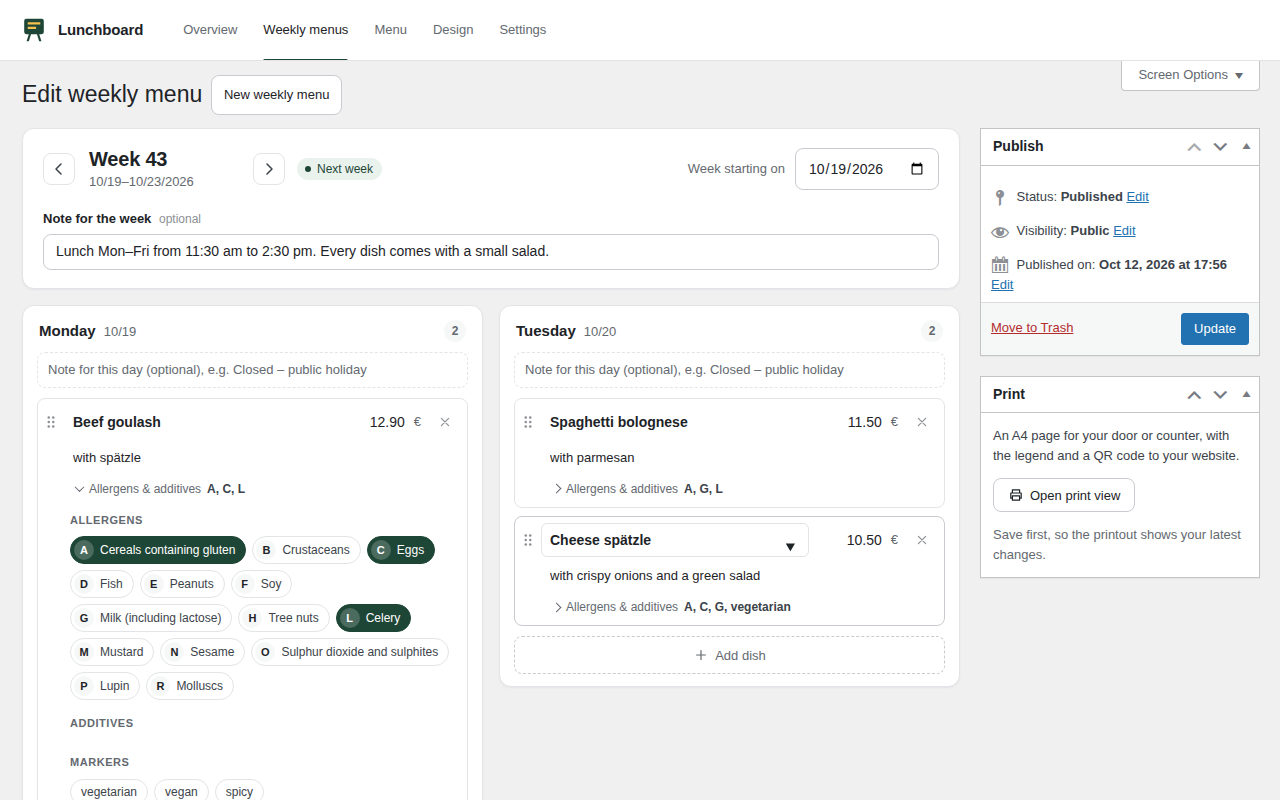
Task: Toggle the spicy marker
Action: coord(239,791)
